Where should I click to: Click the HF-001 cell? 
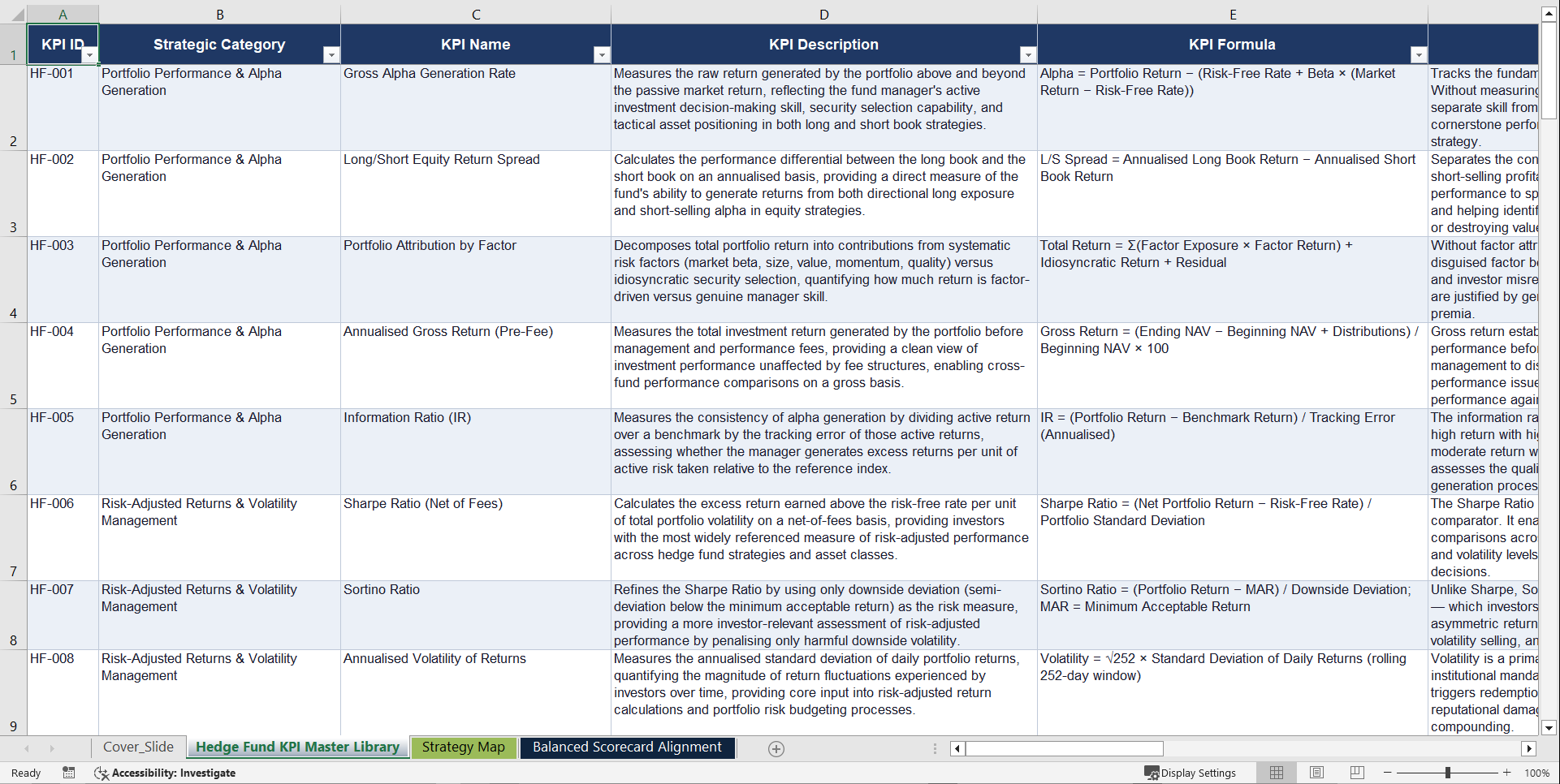63,107
